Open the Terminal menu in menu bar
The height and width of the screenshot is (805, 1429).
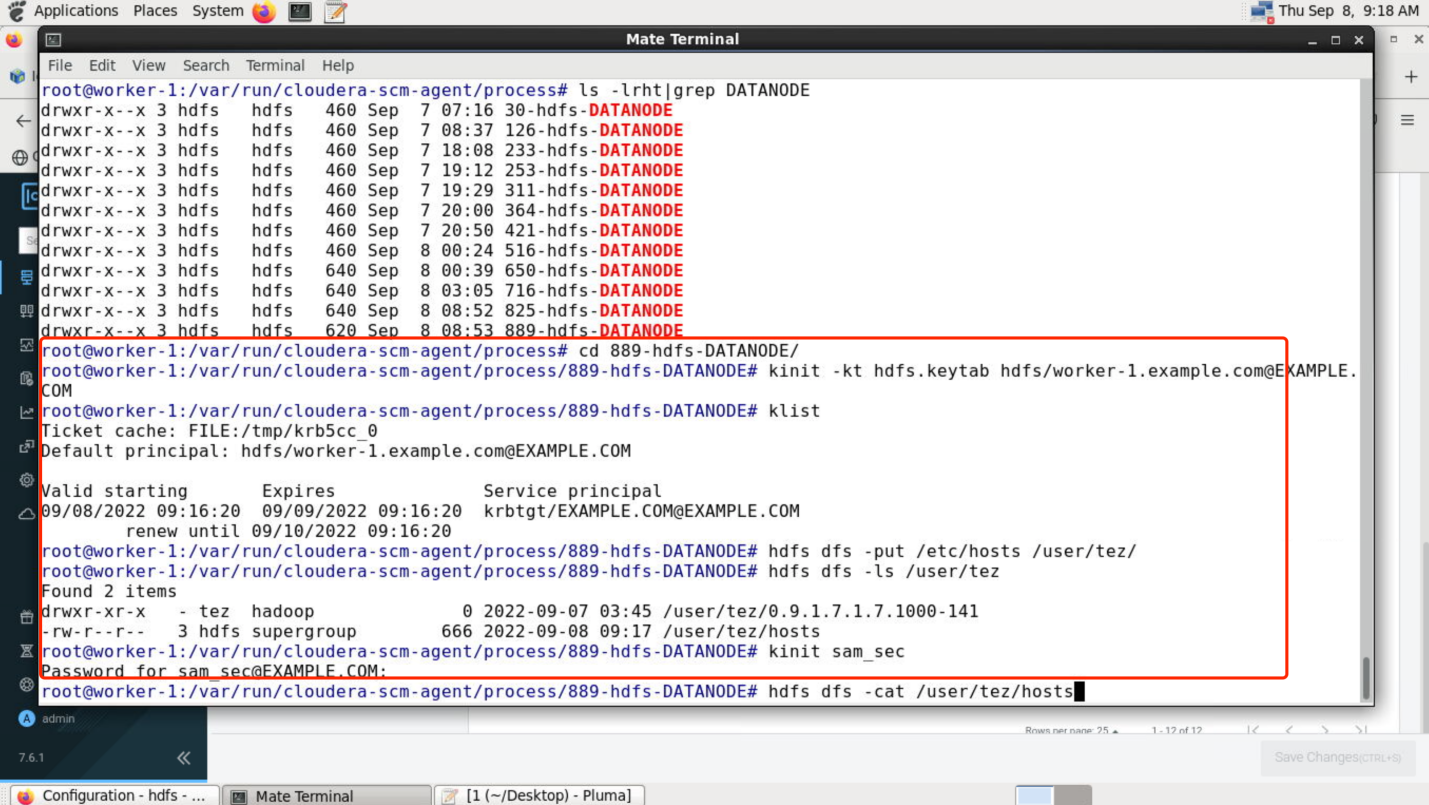click(275, 65)
